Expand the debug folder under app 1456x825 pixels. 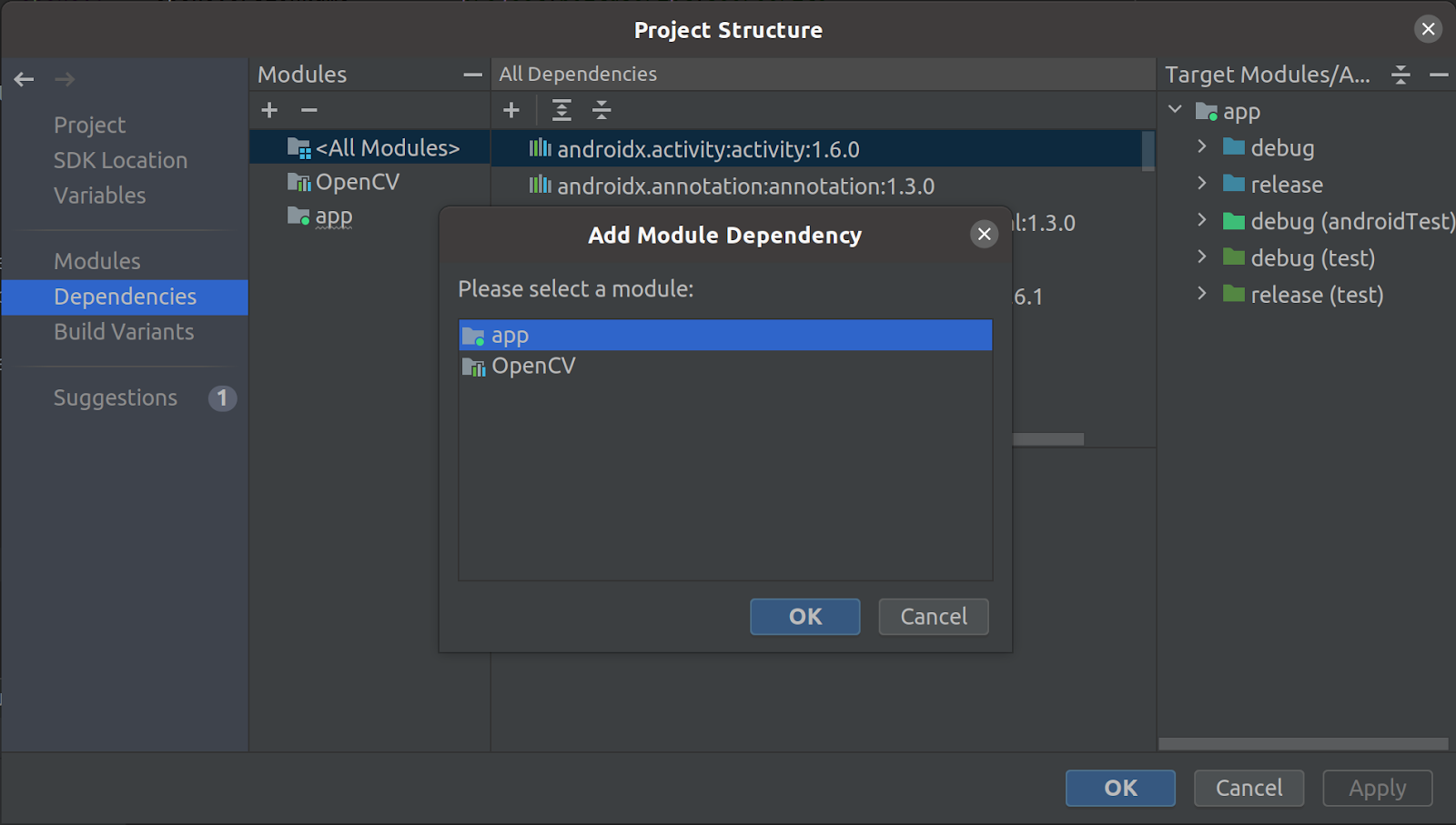[x=1202, y=147]
